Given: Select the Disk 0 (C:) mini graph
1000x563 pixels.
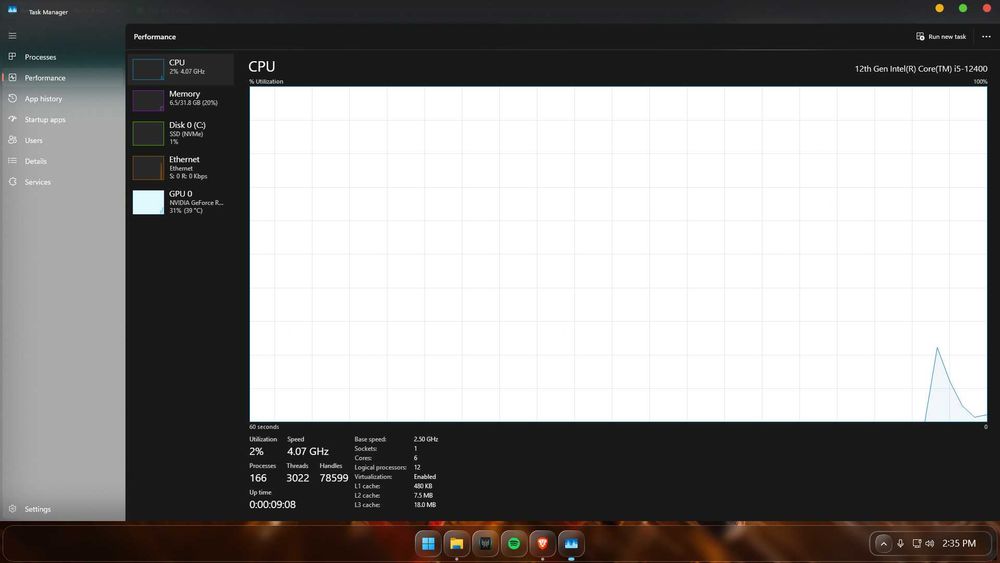Looking at the screenshot, I should click(x=148, y=134).
